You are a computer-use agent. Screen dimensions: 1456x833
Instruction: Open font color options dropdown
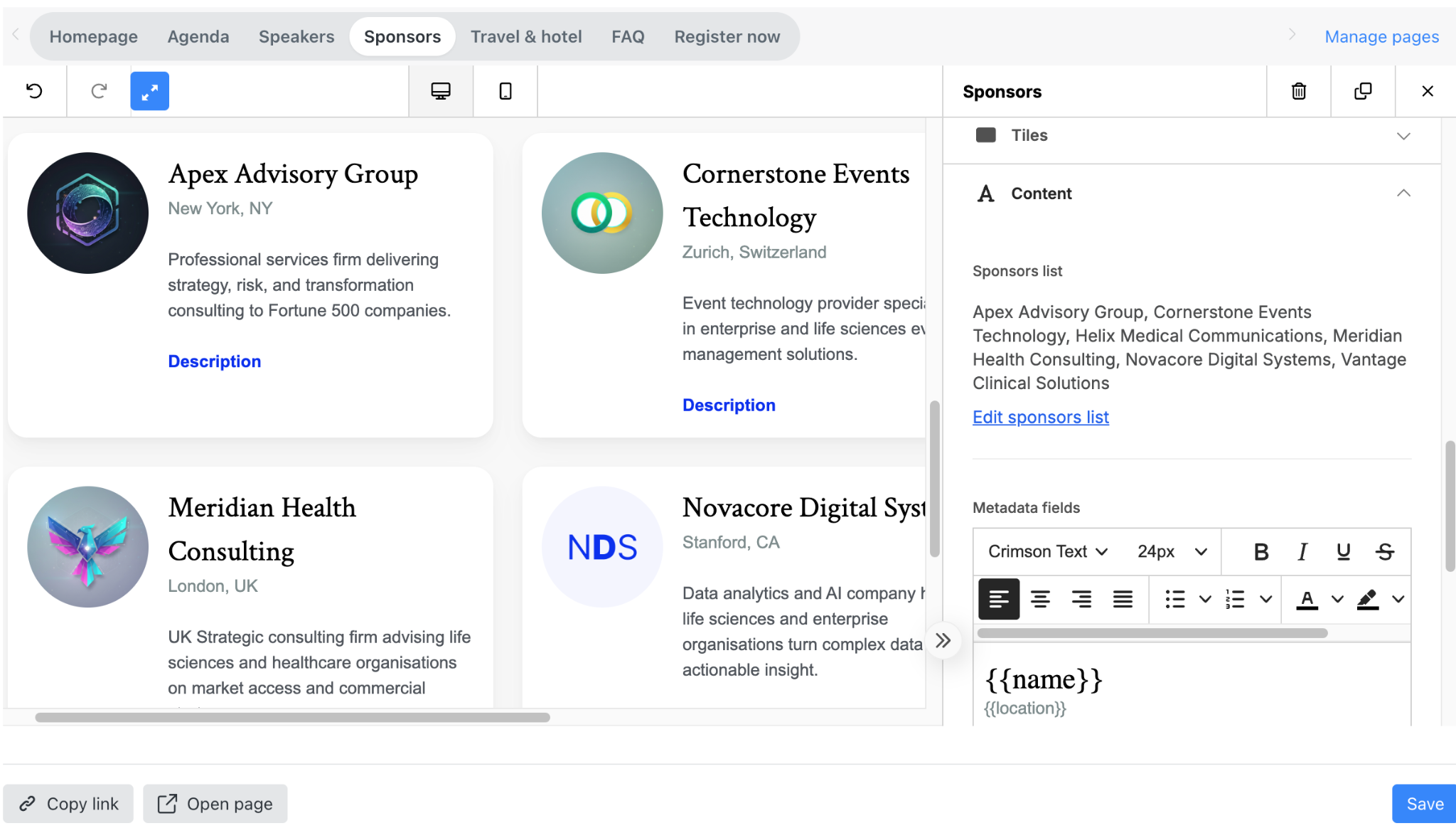[x=1337, y=599]
